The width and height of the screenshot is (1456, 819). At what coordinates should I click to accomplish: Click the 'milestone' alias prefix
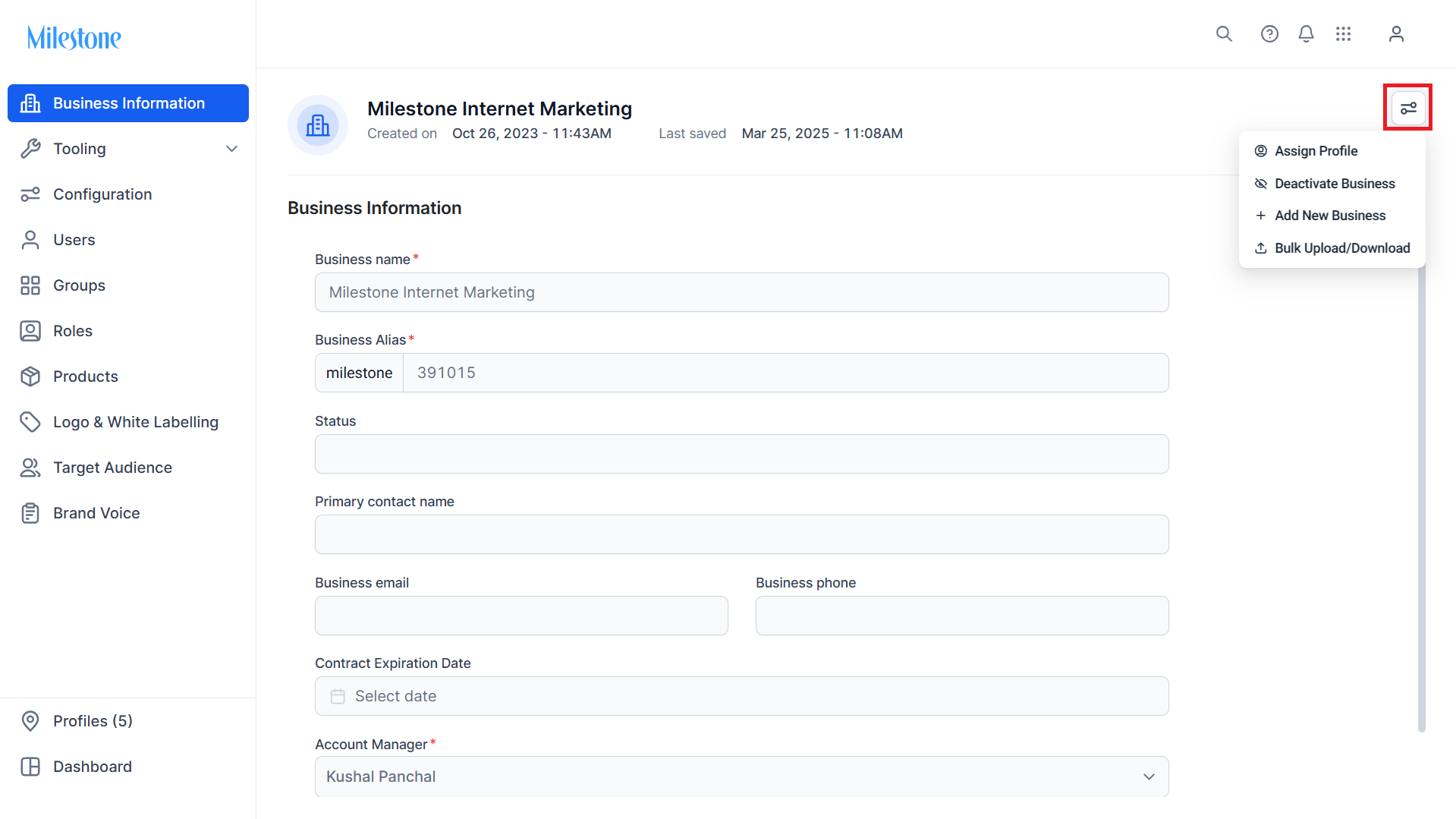pos(360,373)
